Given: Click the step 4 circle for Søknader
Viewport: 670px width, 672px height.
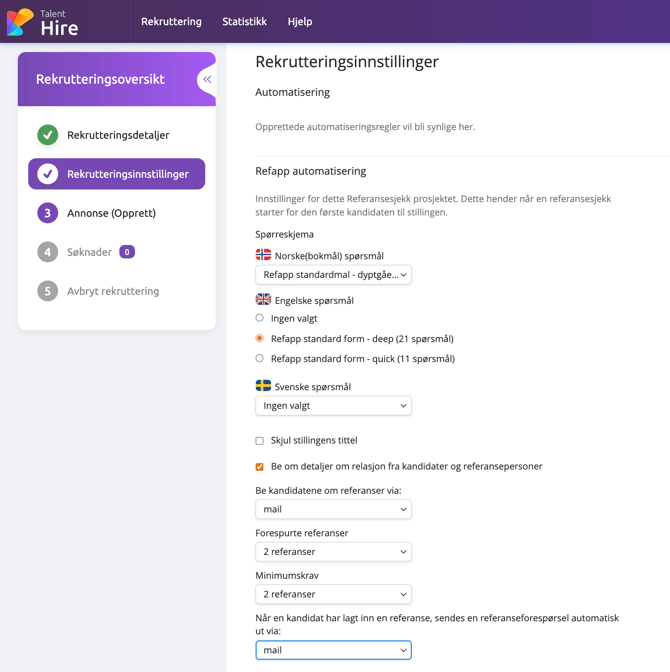Looking at the screenshot, I should coord(47,252).
